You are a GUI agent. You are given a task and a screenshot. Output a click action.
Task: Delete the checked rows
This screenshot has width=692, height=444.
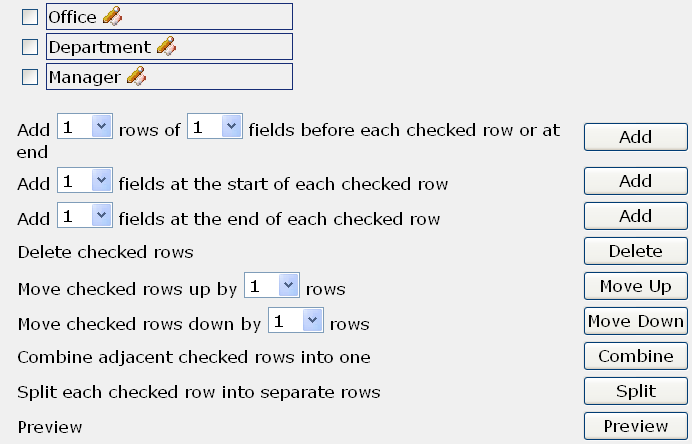tap(635, 251)
